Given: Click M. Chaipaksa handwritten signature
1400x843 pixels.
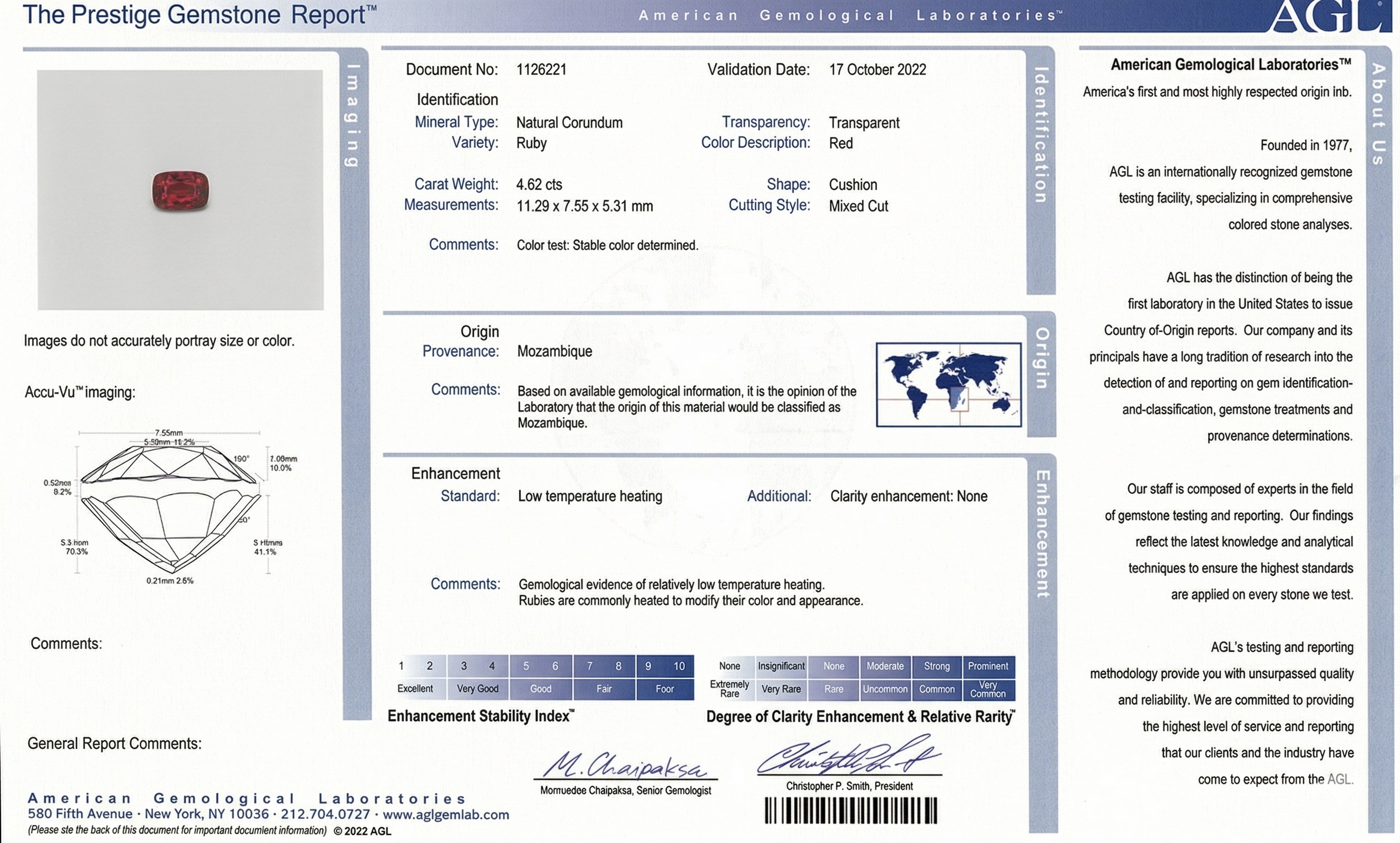Looking at the screenshot, I should tap(625, 765).
